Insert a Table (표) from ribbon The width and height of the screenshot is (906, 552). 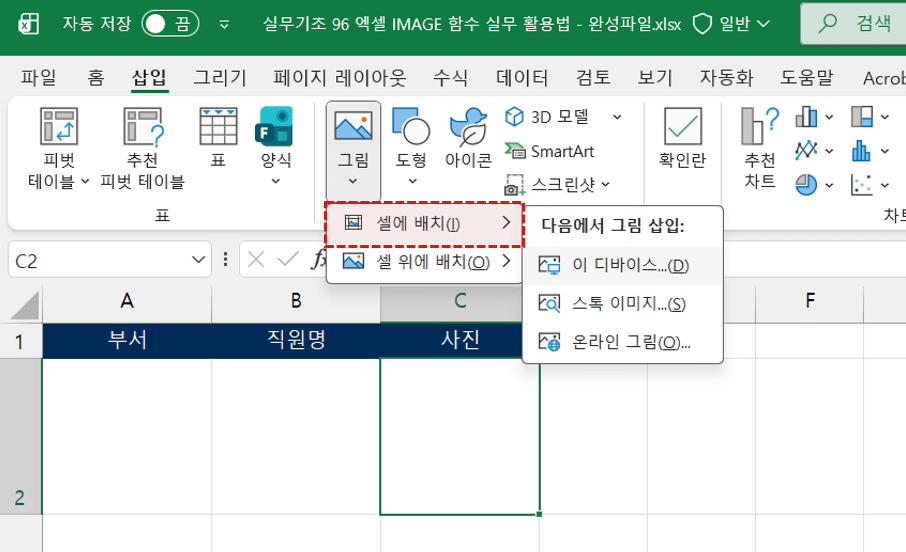[x=218, y=127]
